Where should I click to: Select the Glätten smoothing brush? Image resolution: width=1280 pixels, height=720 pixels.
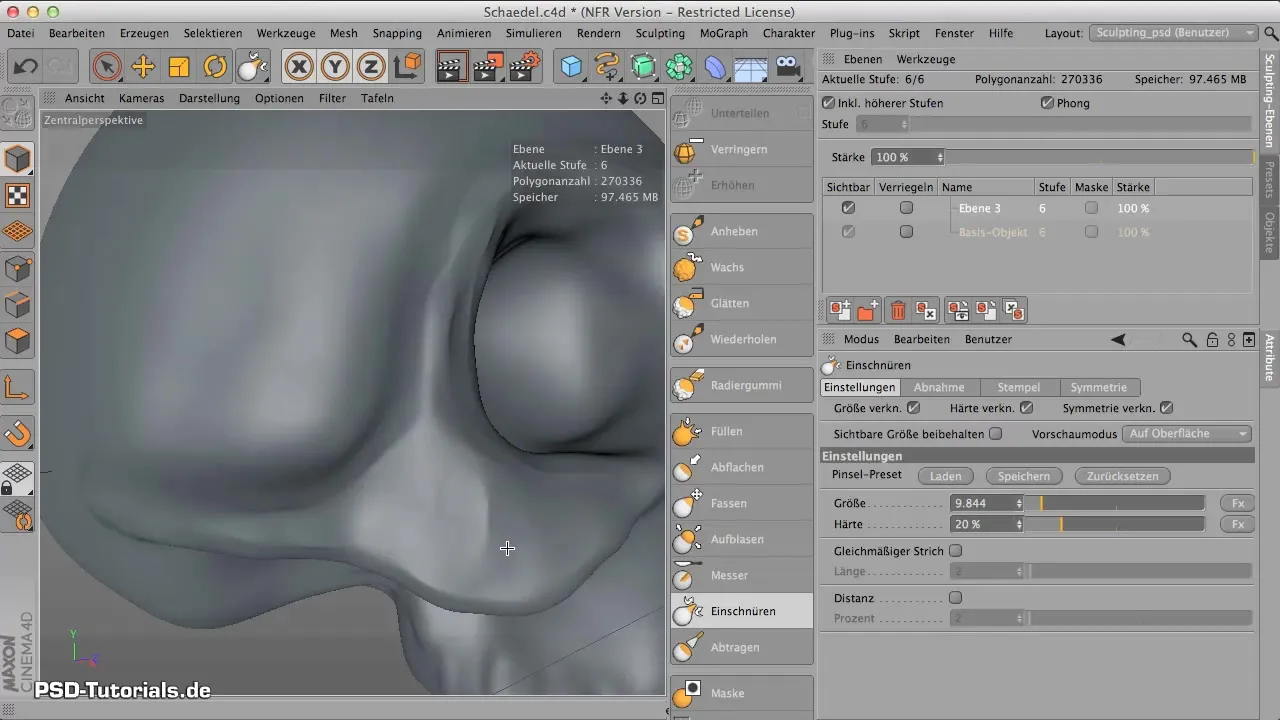point(741,303)
